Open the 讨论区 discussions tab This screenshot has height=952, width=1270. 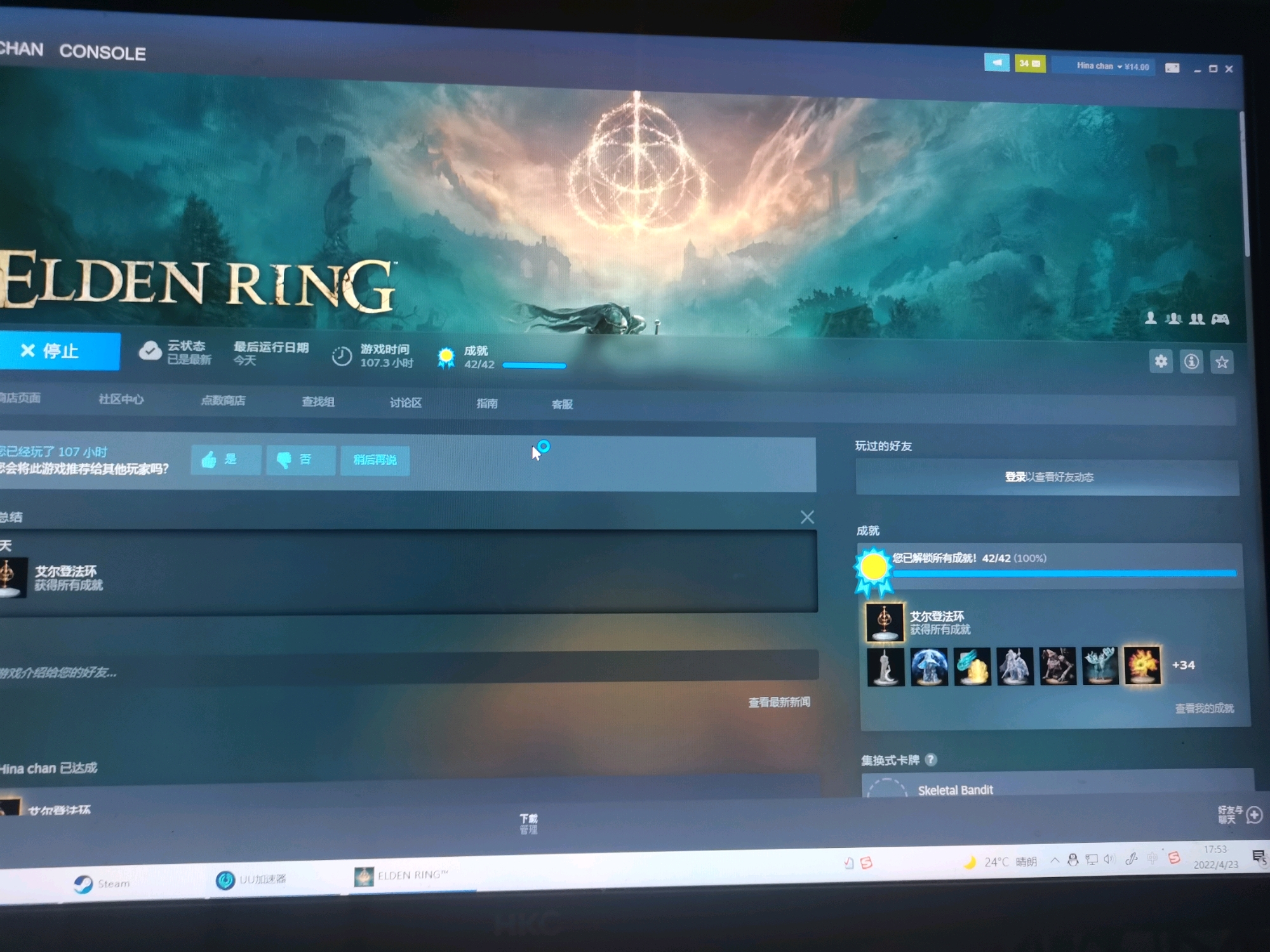(x=406, y=403)
